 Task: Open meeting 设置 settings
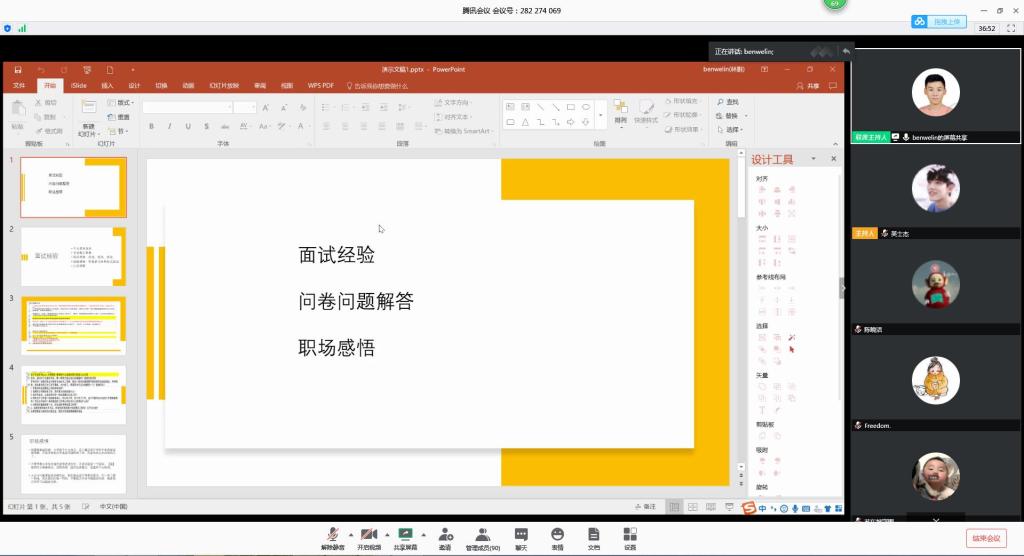629,535
